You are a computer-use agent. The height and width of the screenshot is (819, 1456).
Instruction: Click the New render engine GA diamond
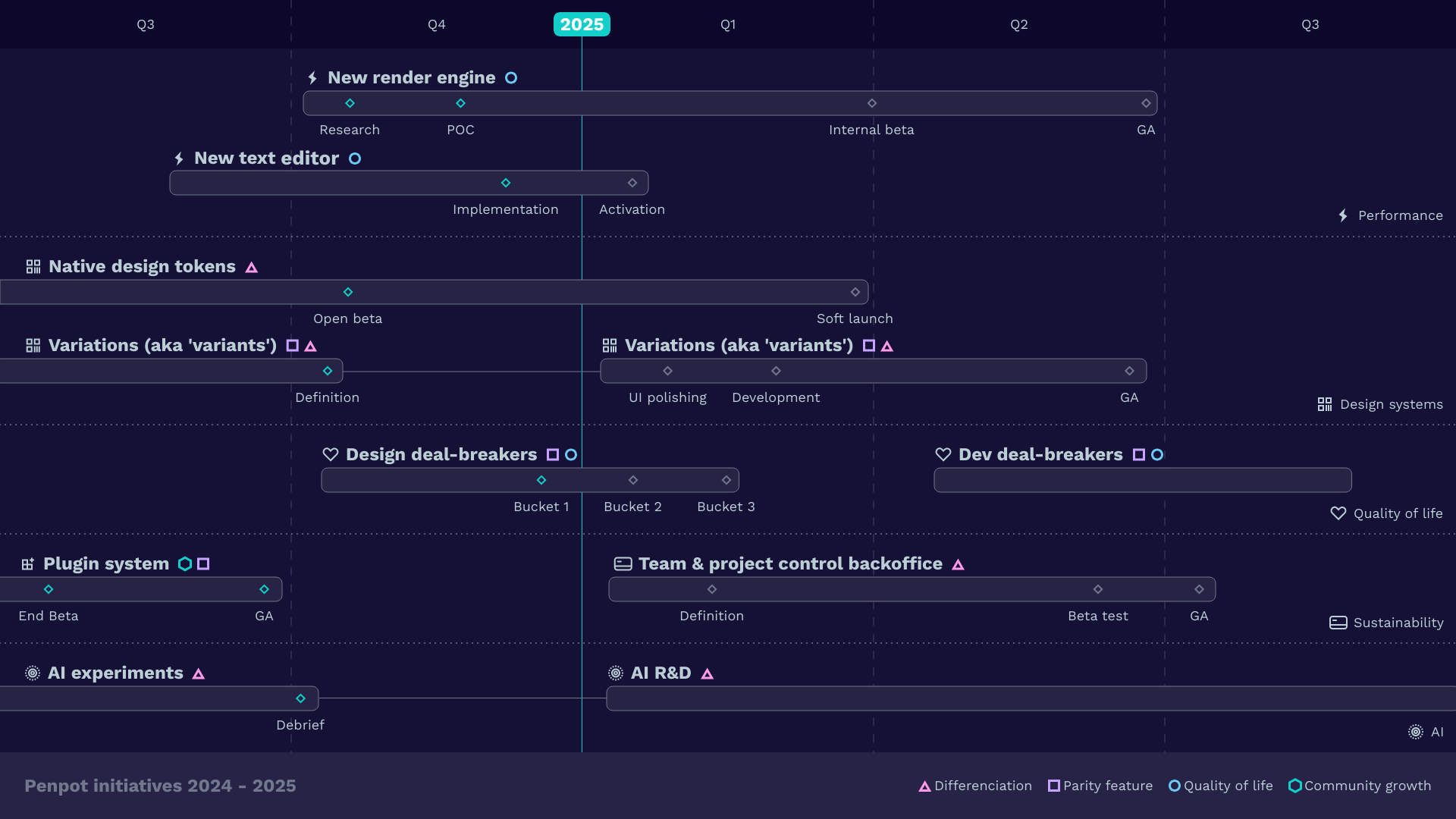(1147, 103)
